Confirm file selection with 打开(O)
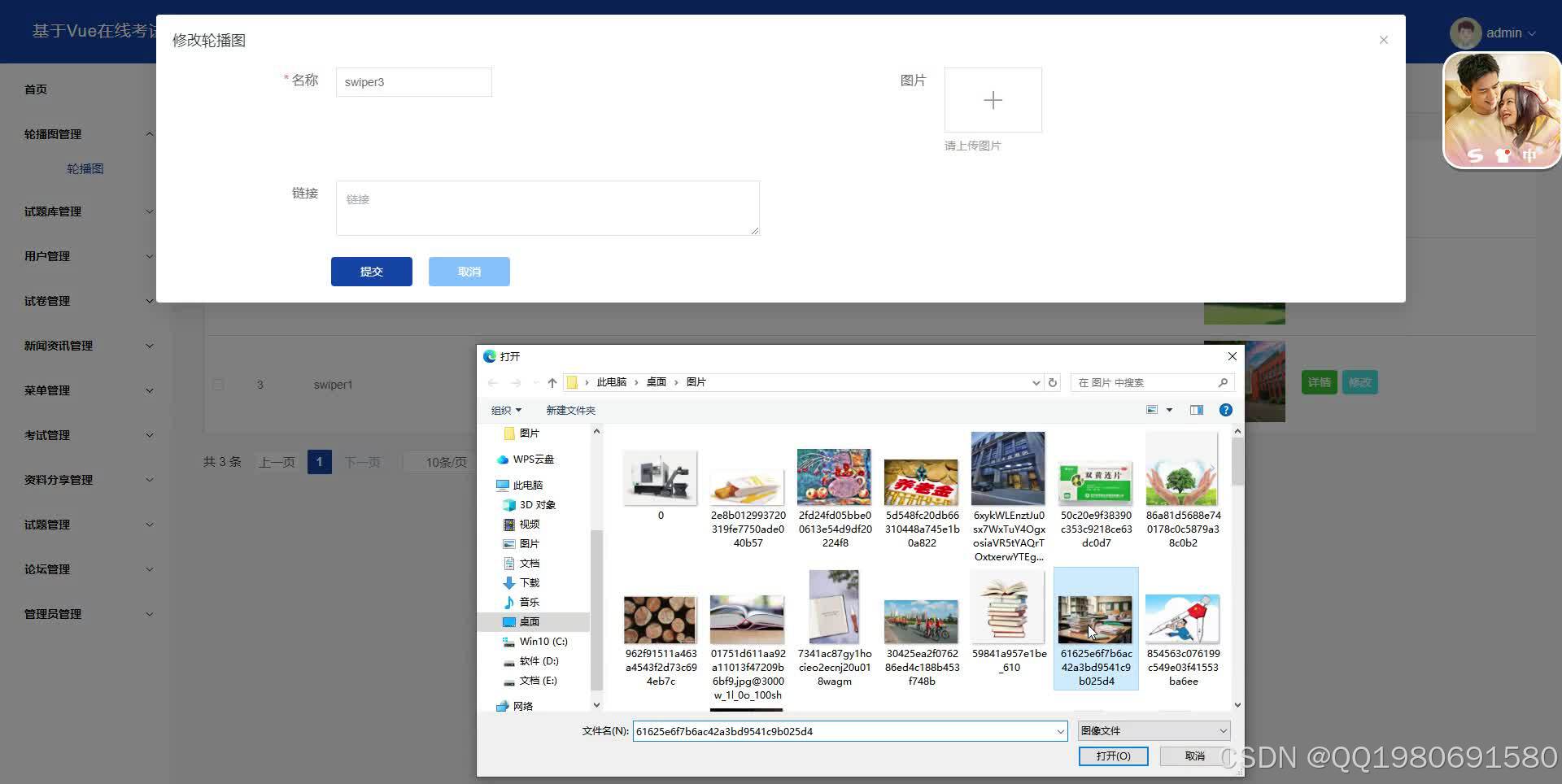Screen dimensions: 1562x784 coord(1112,756)
